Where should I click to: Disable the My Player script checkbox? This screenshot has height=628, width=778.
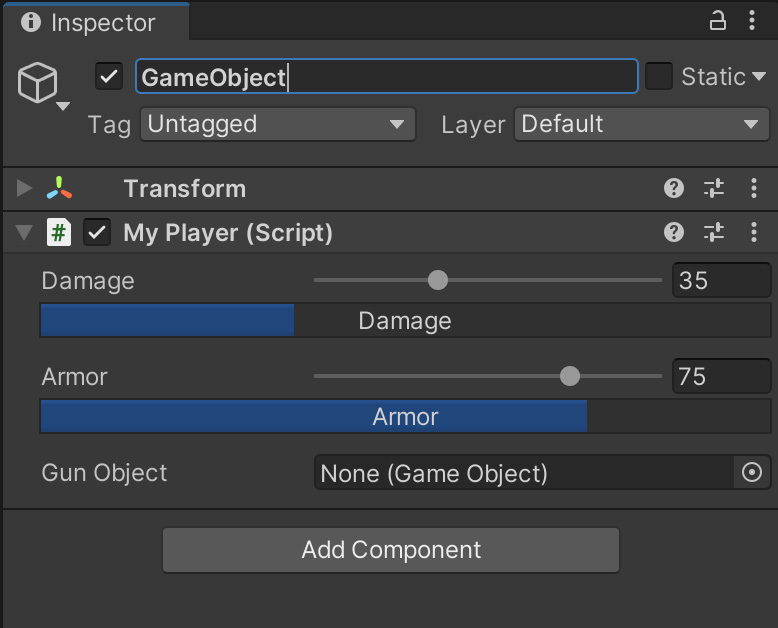point(97,232)
